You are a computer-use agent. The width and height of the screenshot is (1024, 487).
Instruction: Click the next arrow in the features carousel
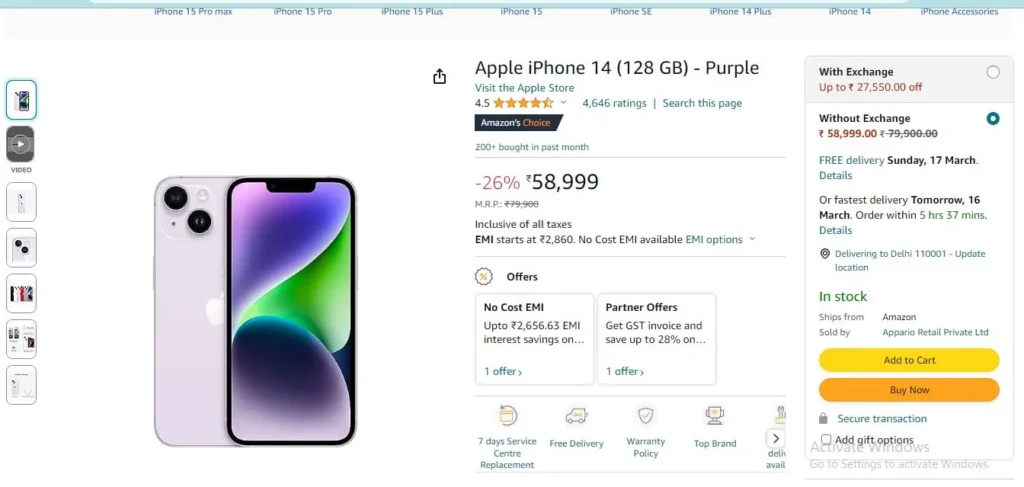point(776,438)
